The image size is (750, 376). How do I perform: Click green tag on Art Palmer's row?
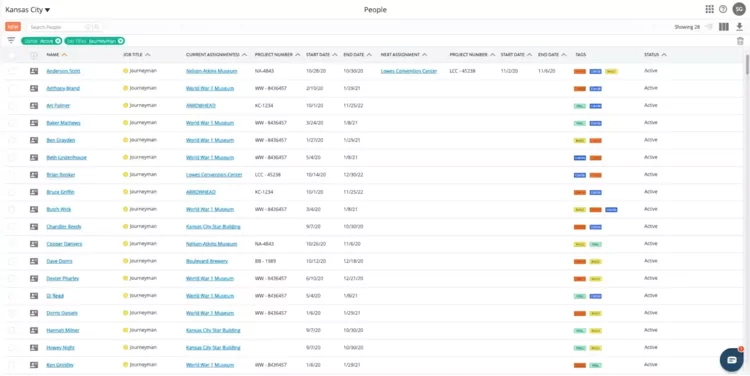(x=580, y=106)
